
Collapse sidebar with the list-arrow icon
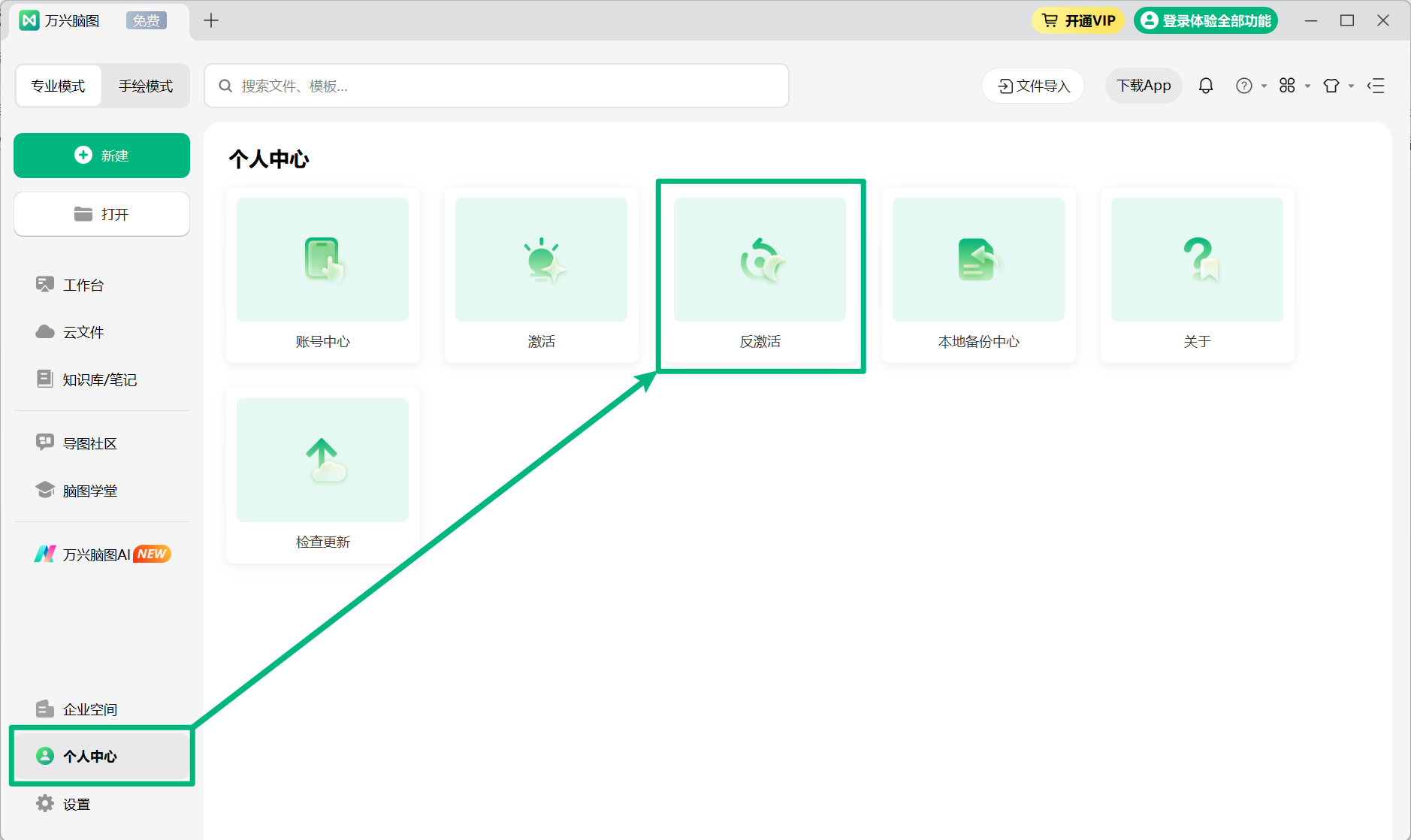(1376, 86)
